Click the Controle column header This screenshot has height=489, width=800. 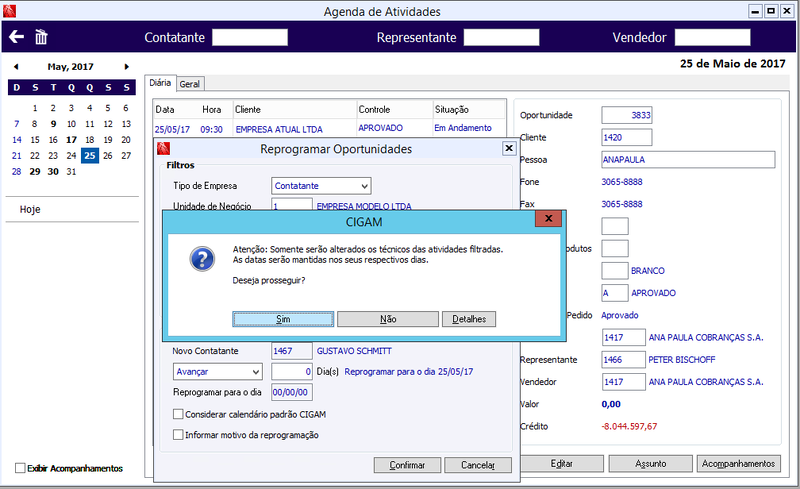[x=394, y=109]
